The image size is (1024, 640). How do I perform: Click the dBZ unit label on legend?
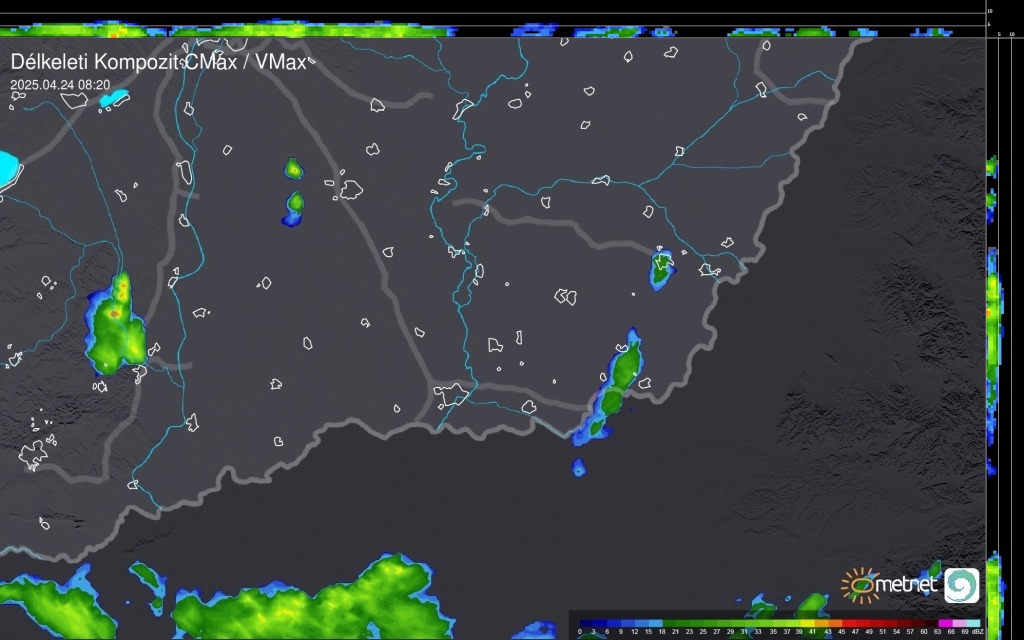pos(977,632)
